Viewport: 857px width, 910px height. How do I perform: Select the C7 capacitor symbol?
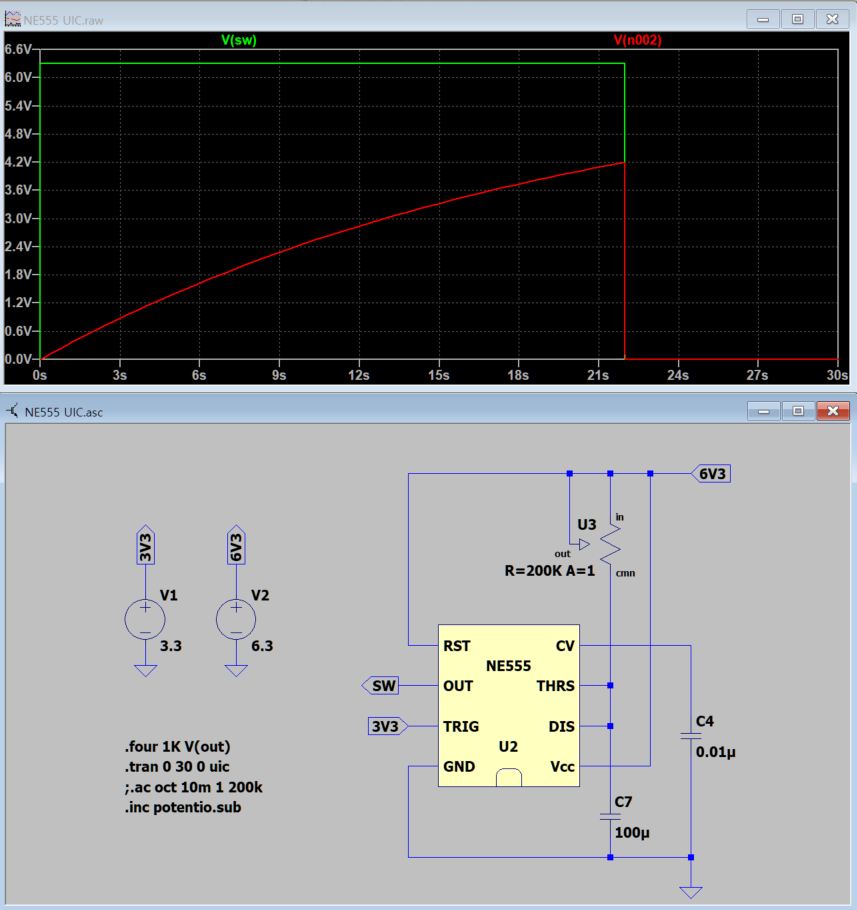click(609, 816)
